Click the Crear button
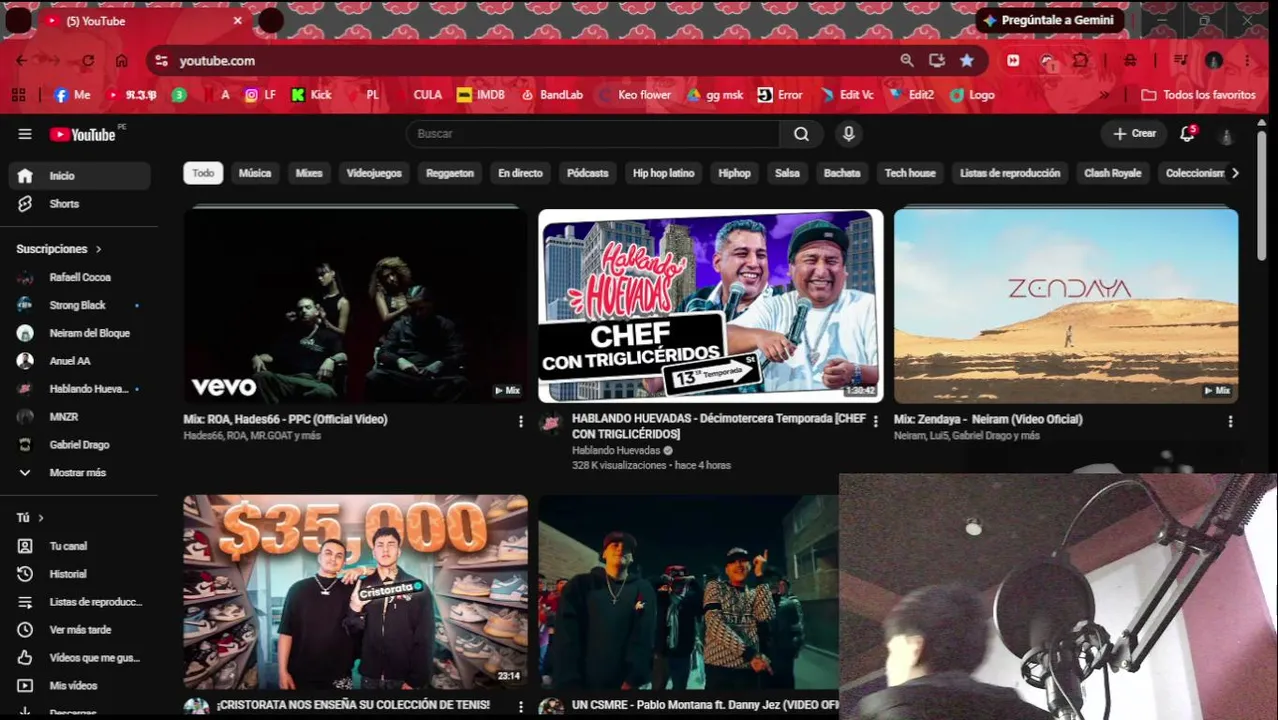Viewport: 1278px width, 720px height. pos(1134,134)
